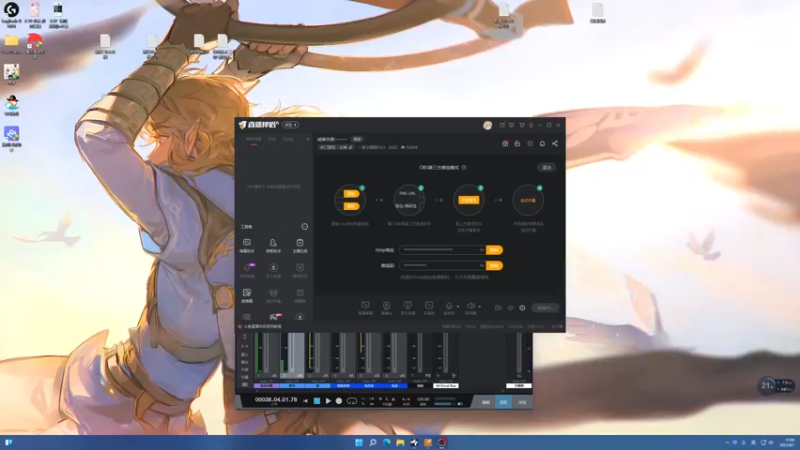Adjust the selected channel 2 fader in mixer
This screenshot has width=800, height=450.
(294, 353)
